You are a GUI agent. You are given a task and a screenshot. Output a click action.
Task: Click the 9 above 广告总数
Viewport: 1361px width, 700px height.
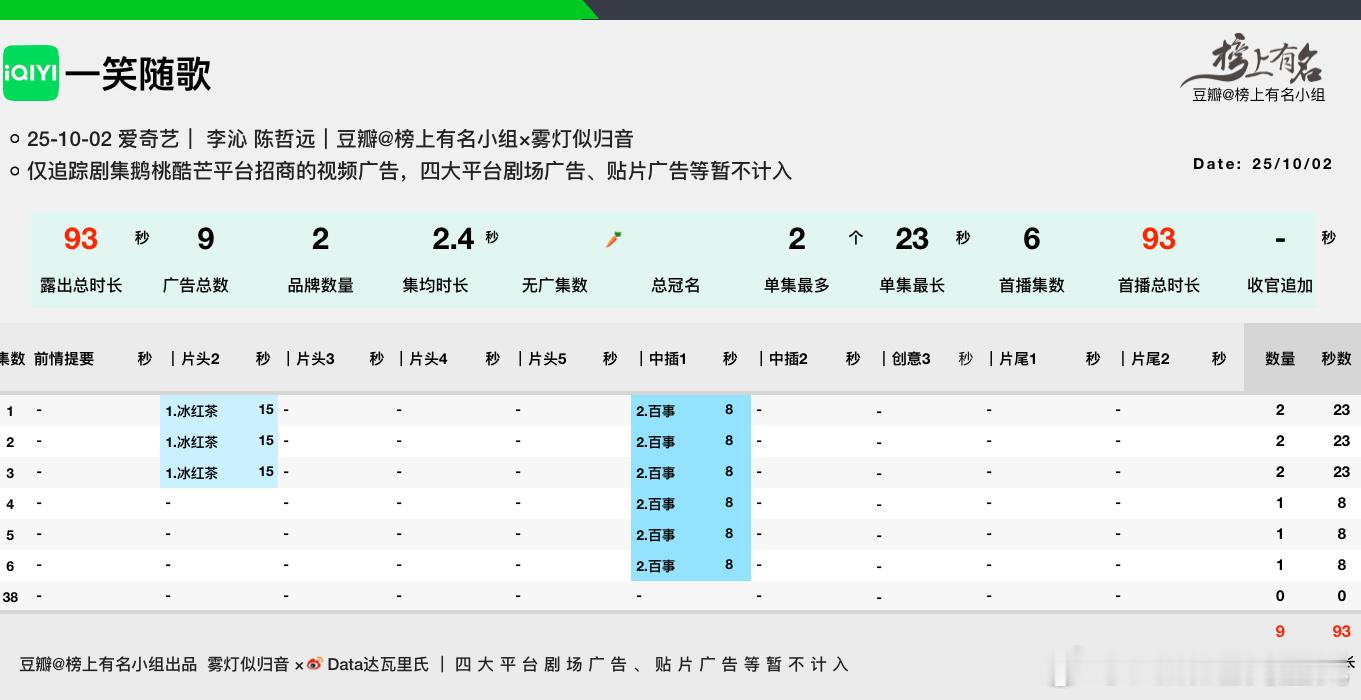(x=205, y=239)
